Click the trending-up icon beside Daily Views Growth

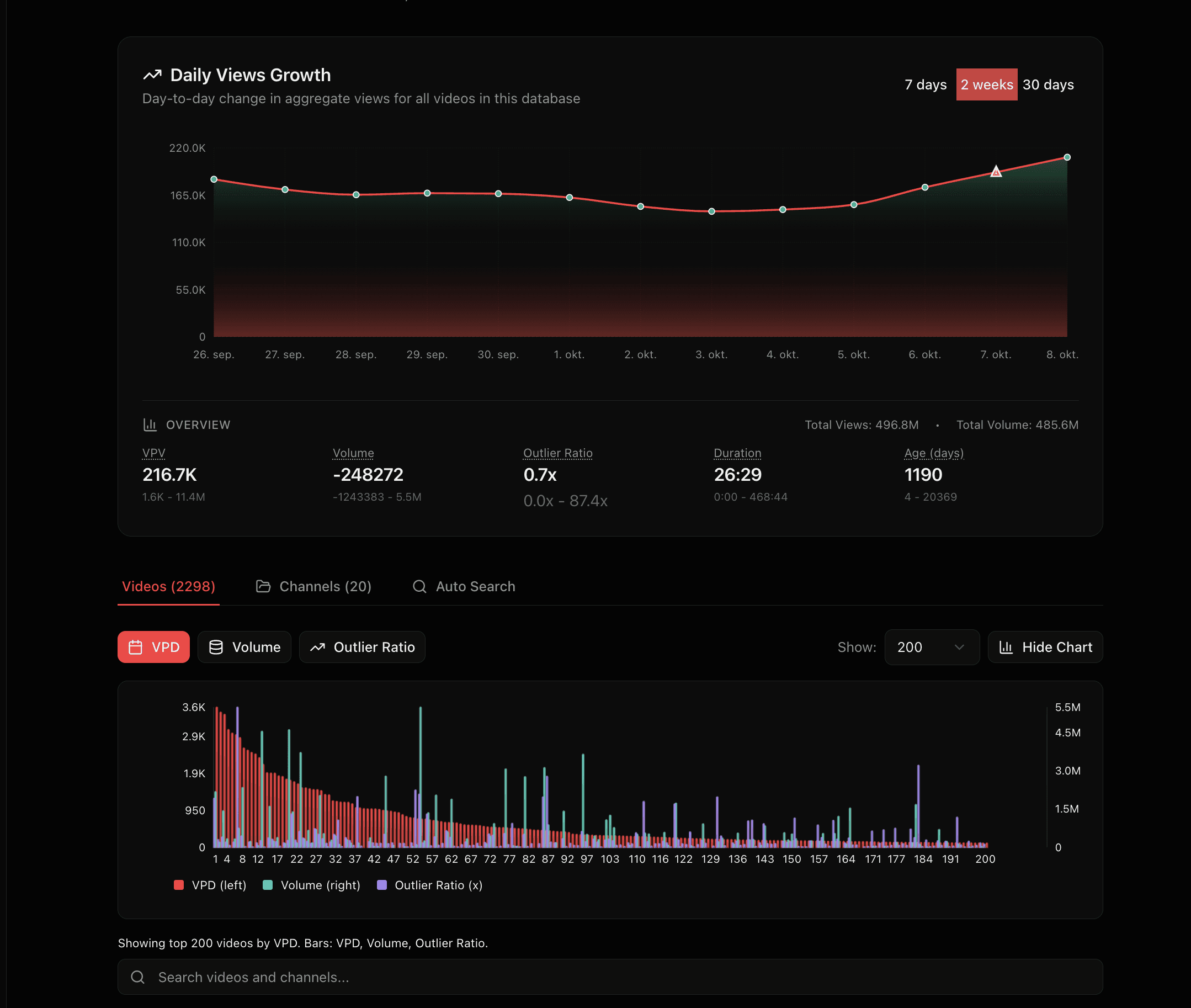152,75
